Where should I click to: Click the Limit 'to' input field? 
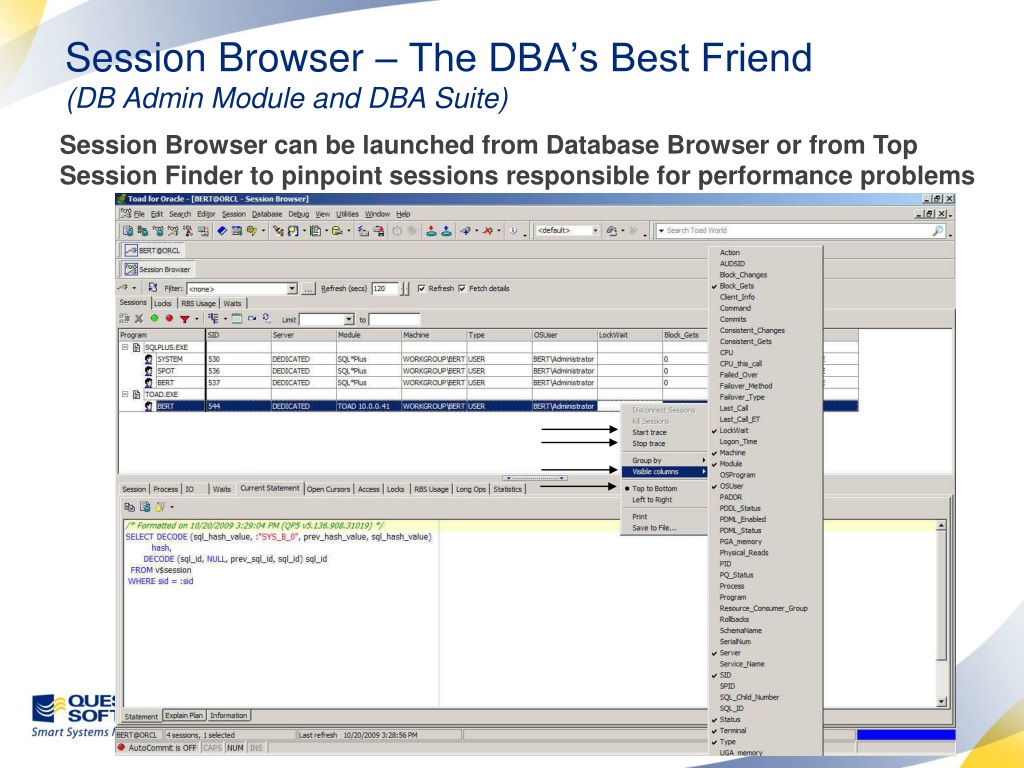click(x=394, y=319)
